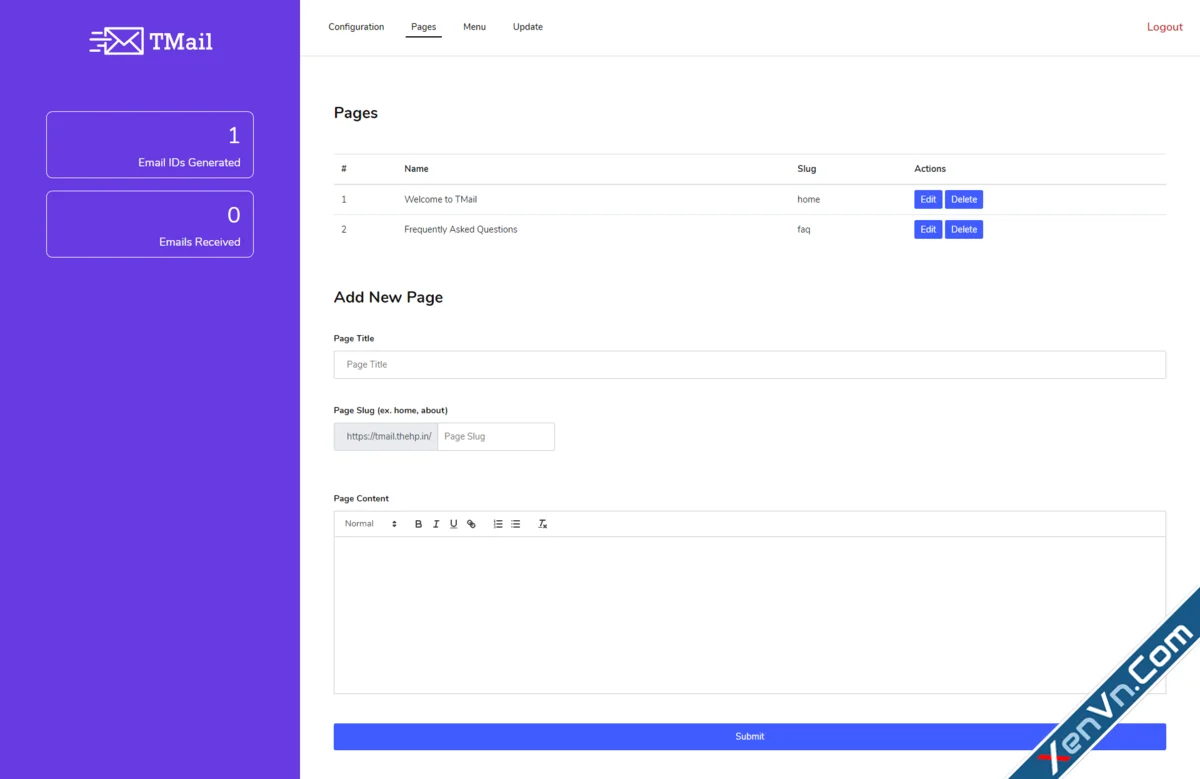Click inside the Page Content editor area
Screen dimensions: 1200x779
[x=750, y=615]
